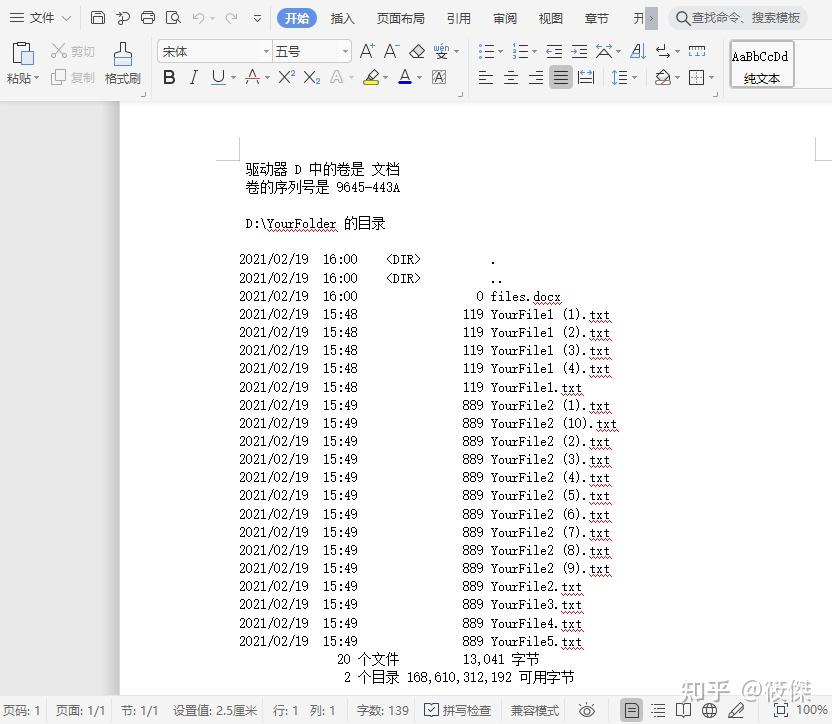Toggle Underline formatting
This screenshot has width=832, height=724.
coord(218,77)
